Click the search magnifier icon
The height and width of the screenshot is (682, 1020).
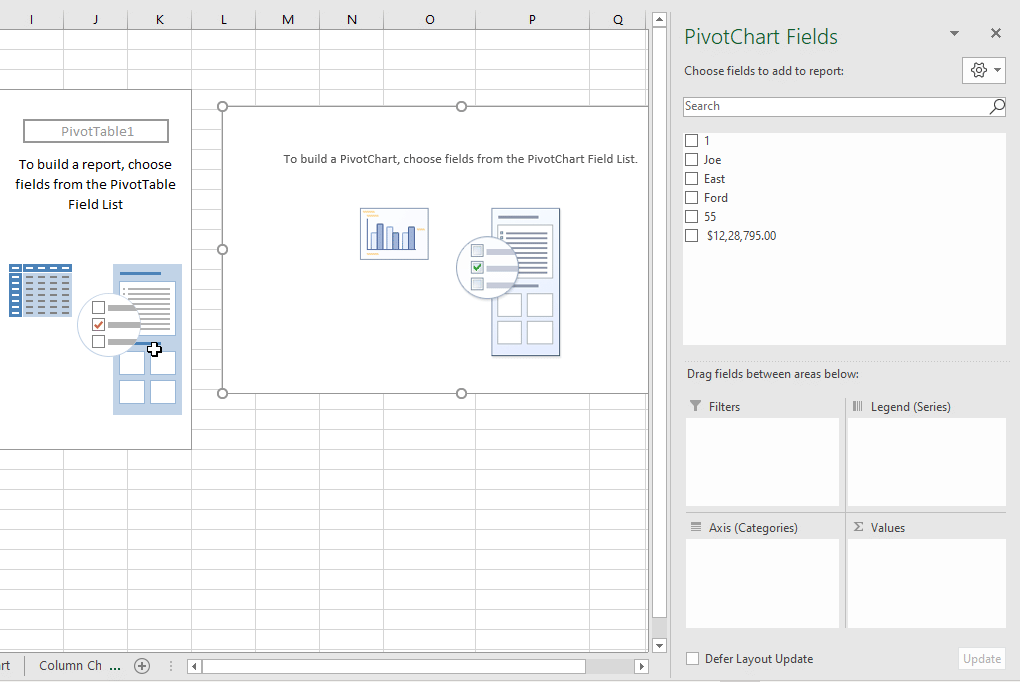tap(997, 106)
